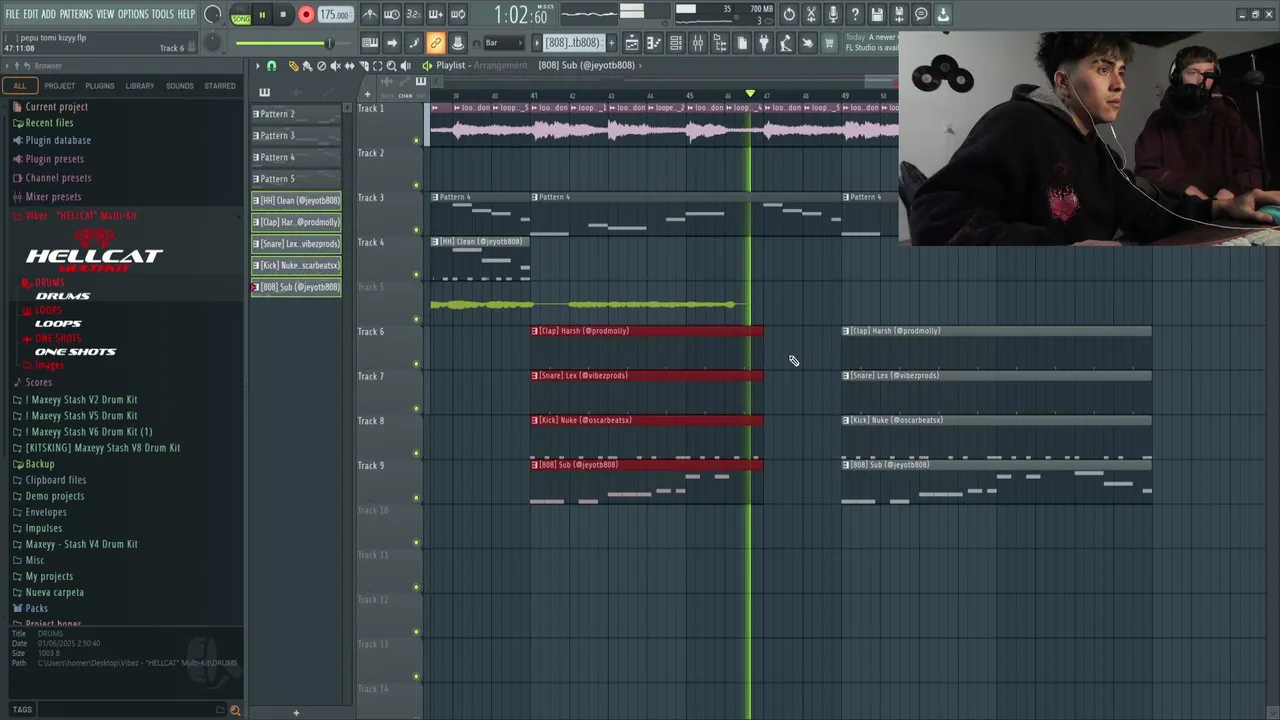This screenshot has height=720, width=1280.
Task: Toggle the recording countdown icon
Action: point(413,14)
